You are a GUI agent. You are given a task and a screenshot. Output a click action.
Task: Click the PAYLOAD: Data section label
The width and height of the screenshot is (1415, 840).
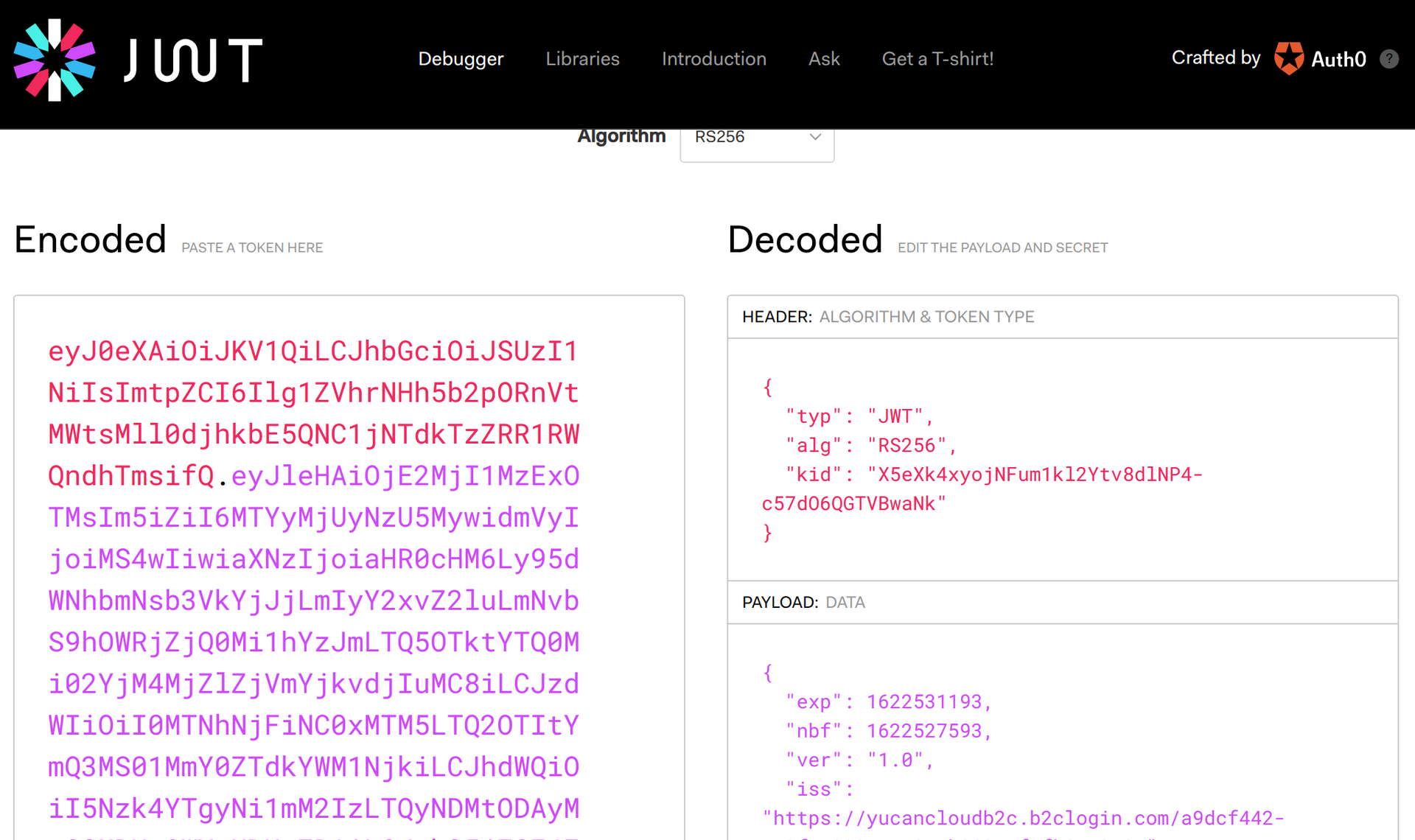tap(803, 603)
